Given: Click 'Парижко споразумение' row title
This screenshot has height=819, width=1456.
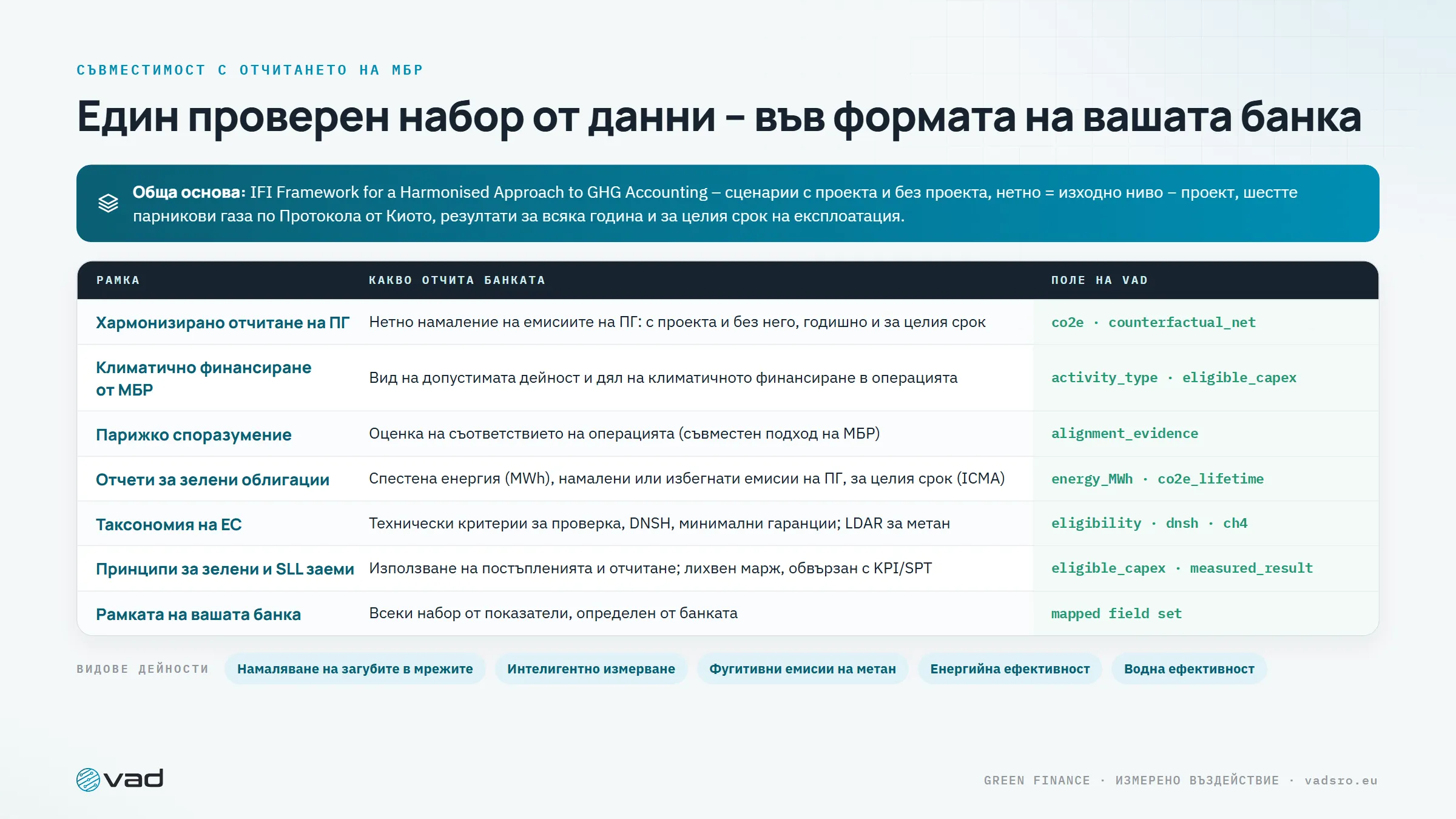Looking at the screenshot, I should pos(194,435).
